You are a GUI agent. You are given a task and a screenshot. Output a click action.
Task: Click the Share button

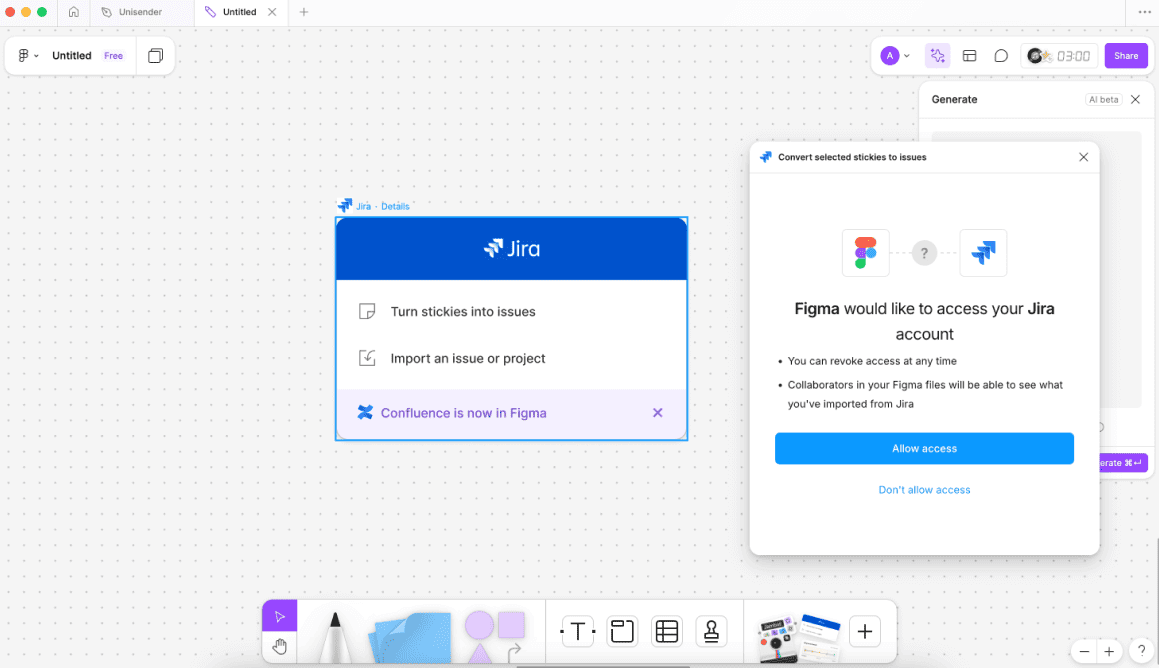[x=1126, y=55]
